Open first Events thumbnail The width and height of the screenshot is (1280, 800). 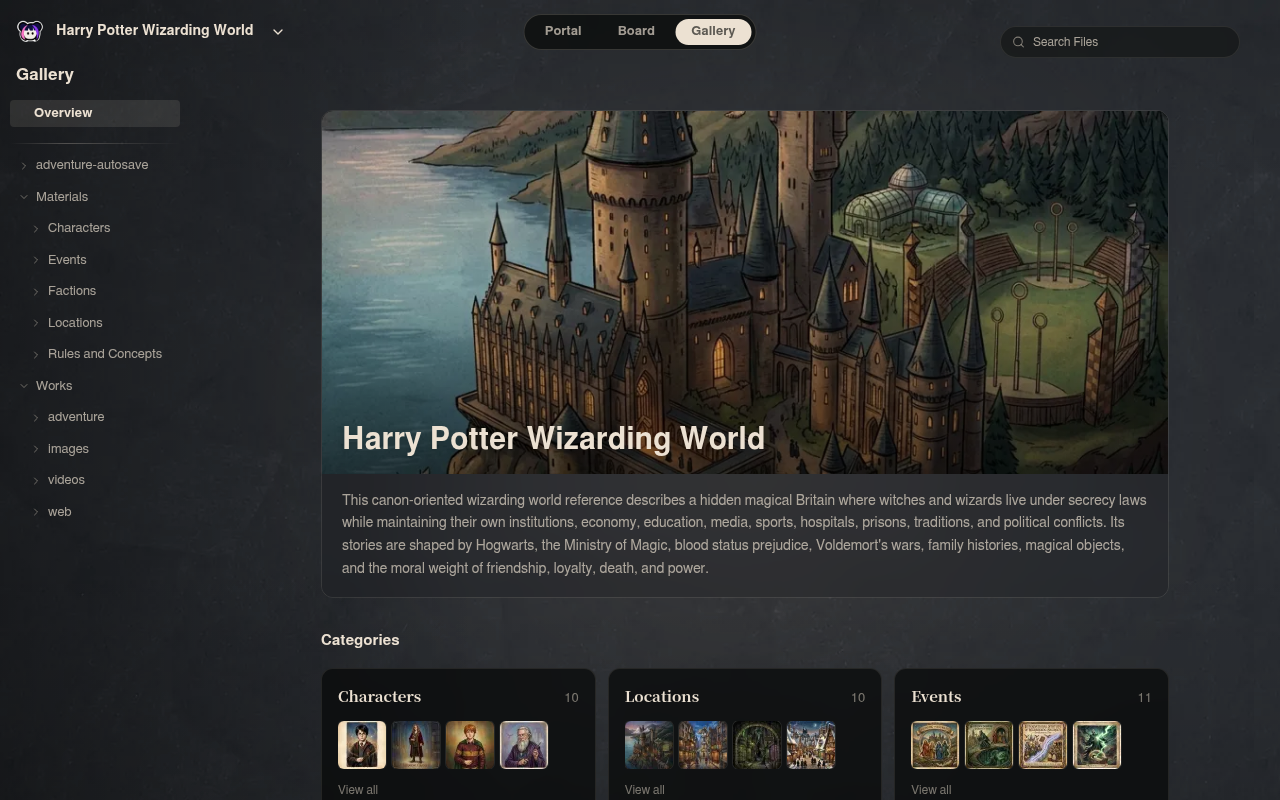(x=935, y=745)
